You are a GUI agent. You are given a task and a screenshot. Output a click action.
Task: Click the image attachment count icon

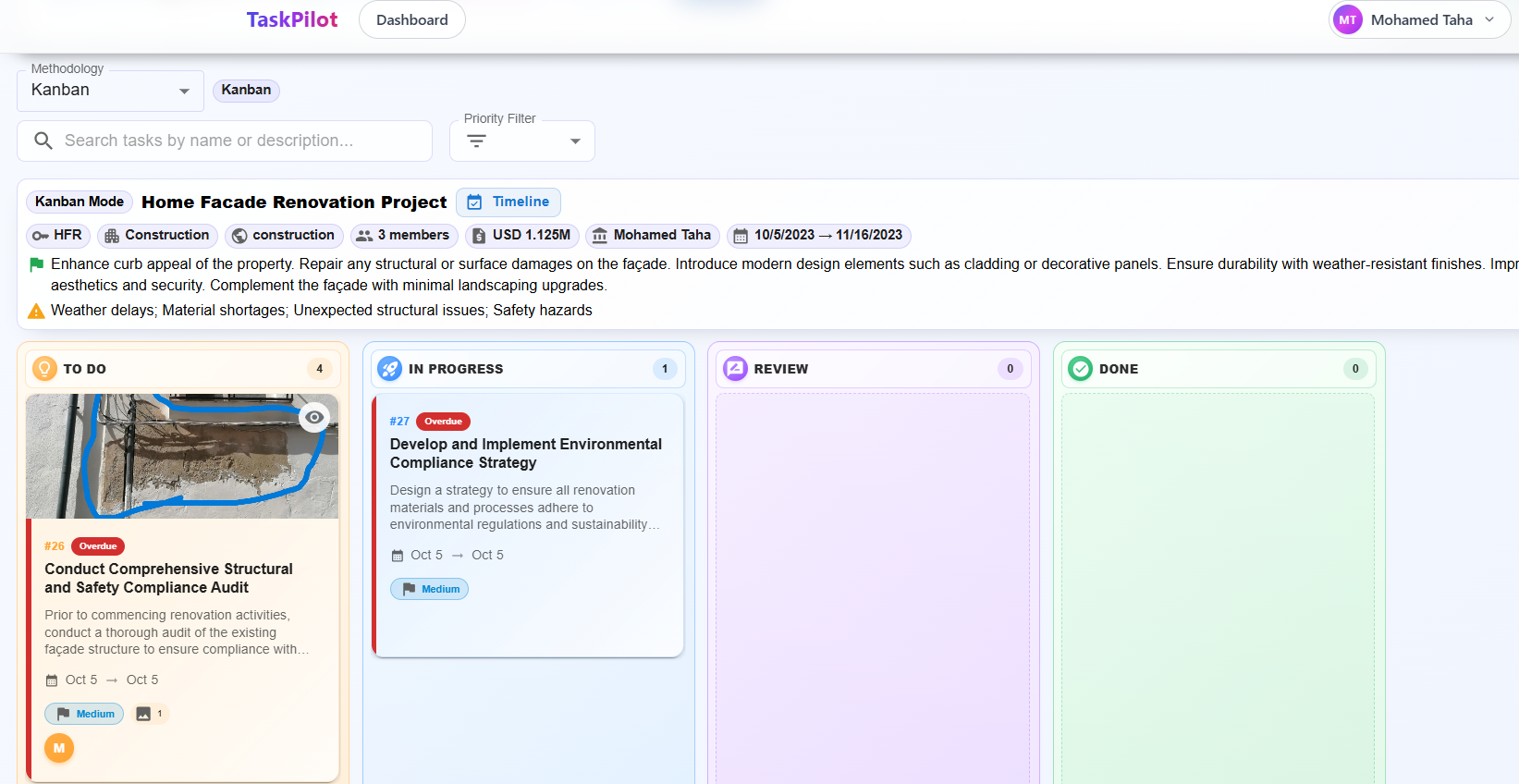143,714
